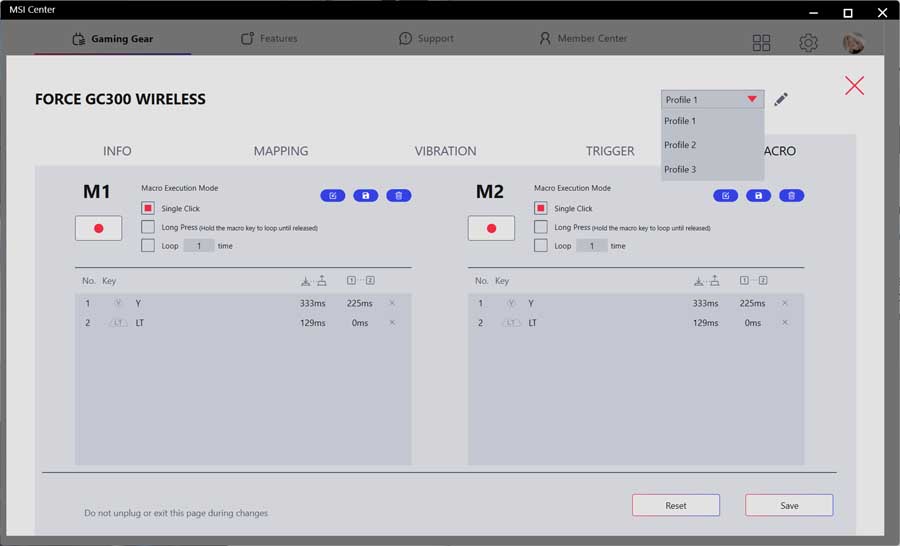Enable Single Click mode for M1
900x546 pixels.
tap(148, 208)
